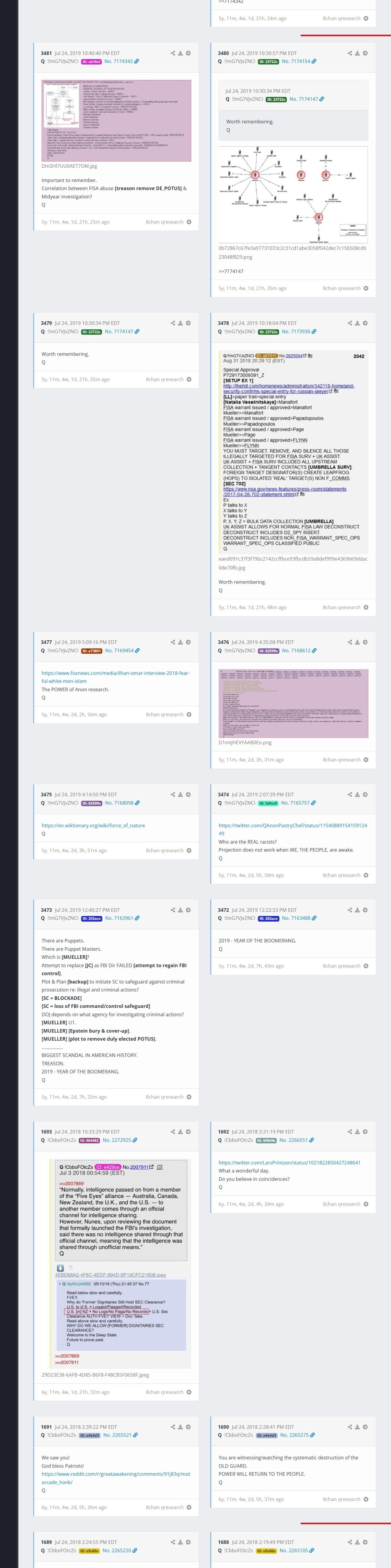Open the LarsPrintzen twitter status link

[289, 1162]
